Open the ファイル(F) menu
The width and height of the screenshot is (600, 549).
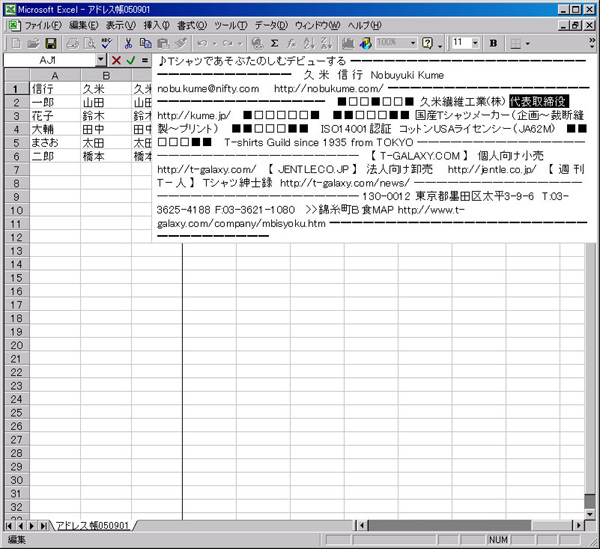pos(43,26)
